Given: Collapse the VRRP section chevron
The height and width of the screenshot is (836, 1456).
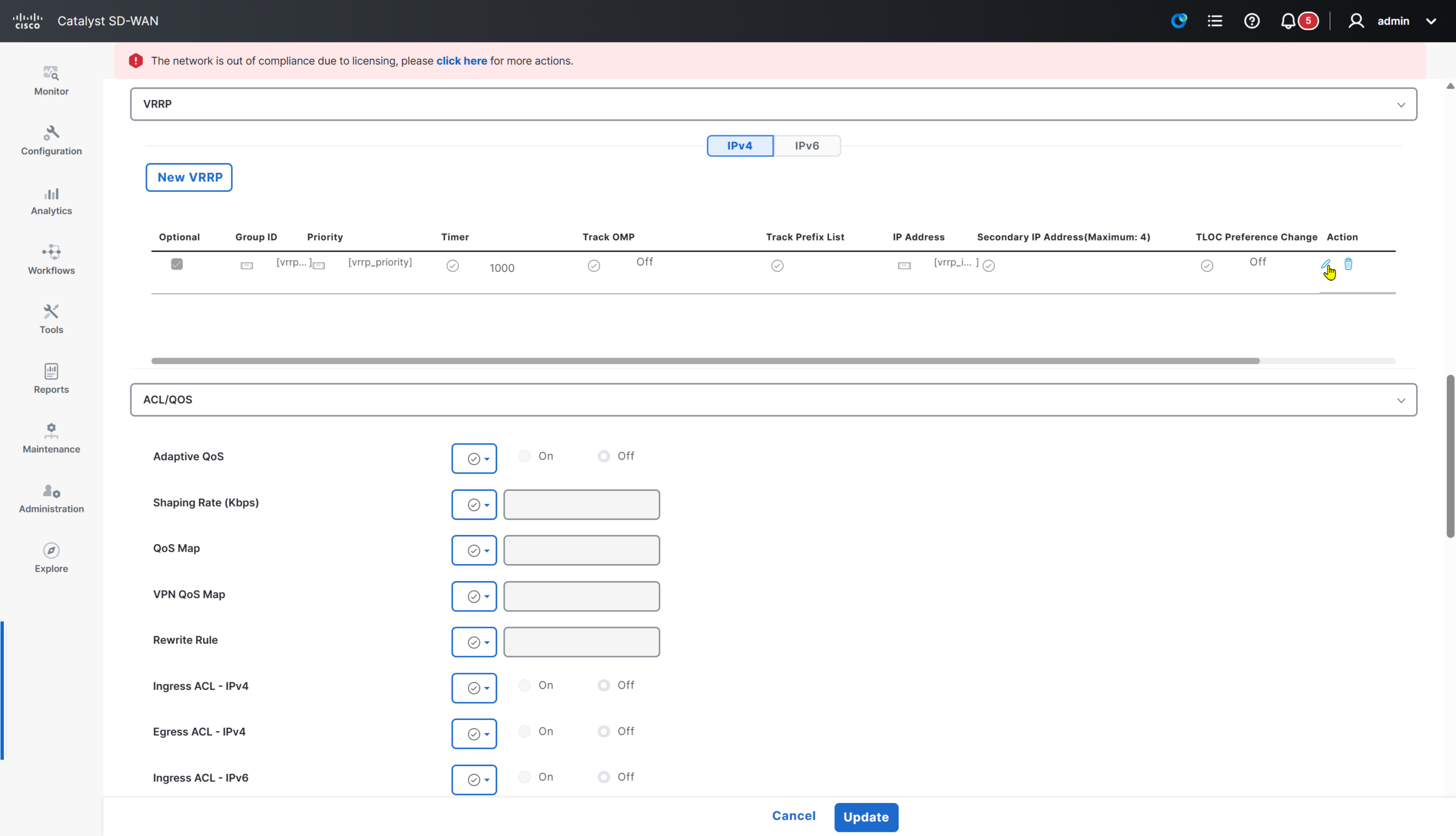Looking at the screenshot, I should click(x=1401, y=105).
